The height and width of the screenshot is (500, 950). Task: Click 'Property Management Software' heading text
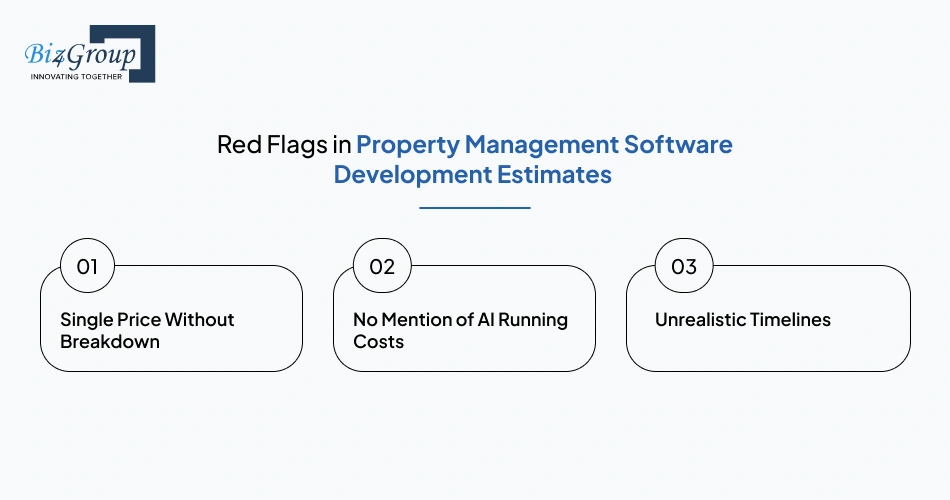(x=544, y=145)
